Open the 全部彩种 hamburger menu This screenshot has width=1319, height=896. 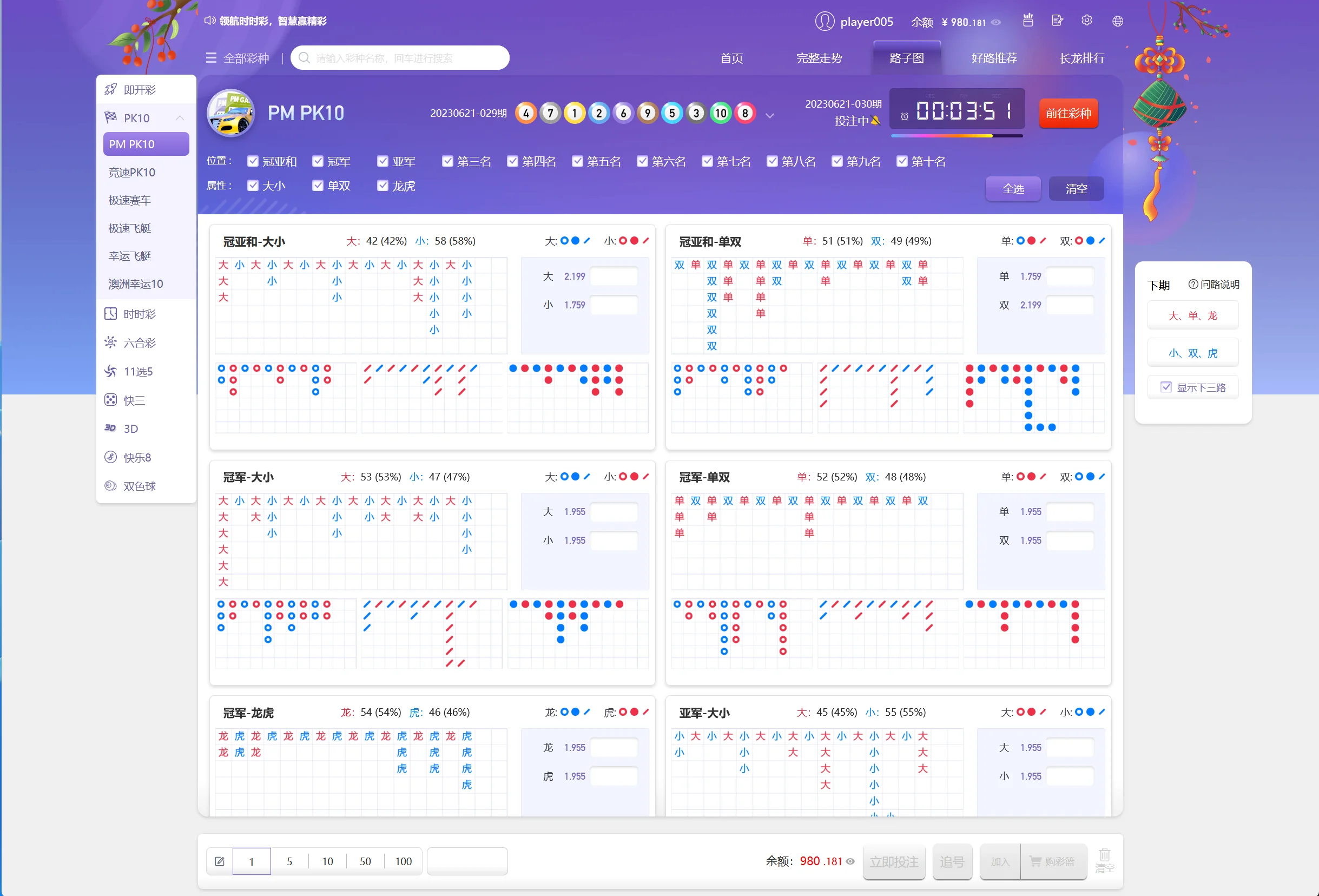pos(211,58)
